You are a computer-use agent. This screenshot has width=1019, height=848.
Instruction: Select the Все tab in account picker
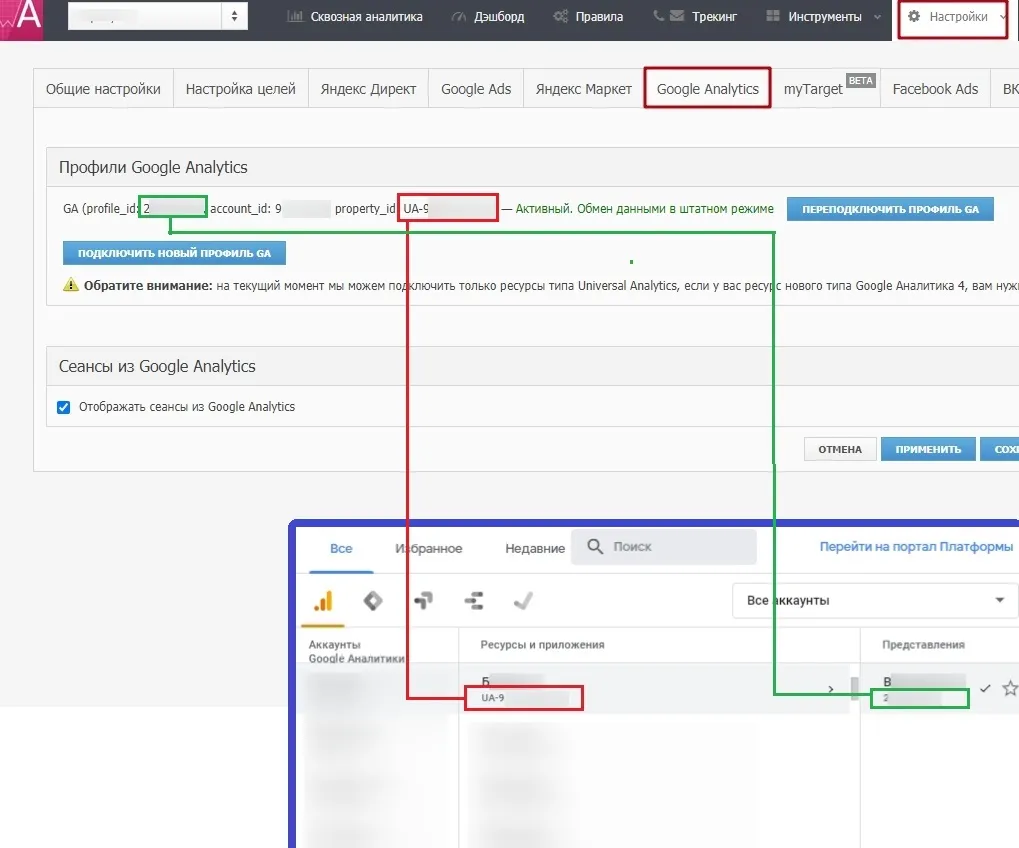[341, 548]
